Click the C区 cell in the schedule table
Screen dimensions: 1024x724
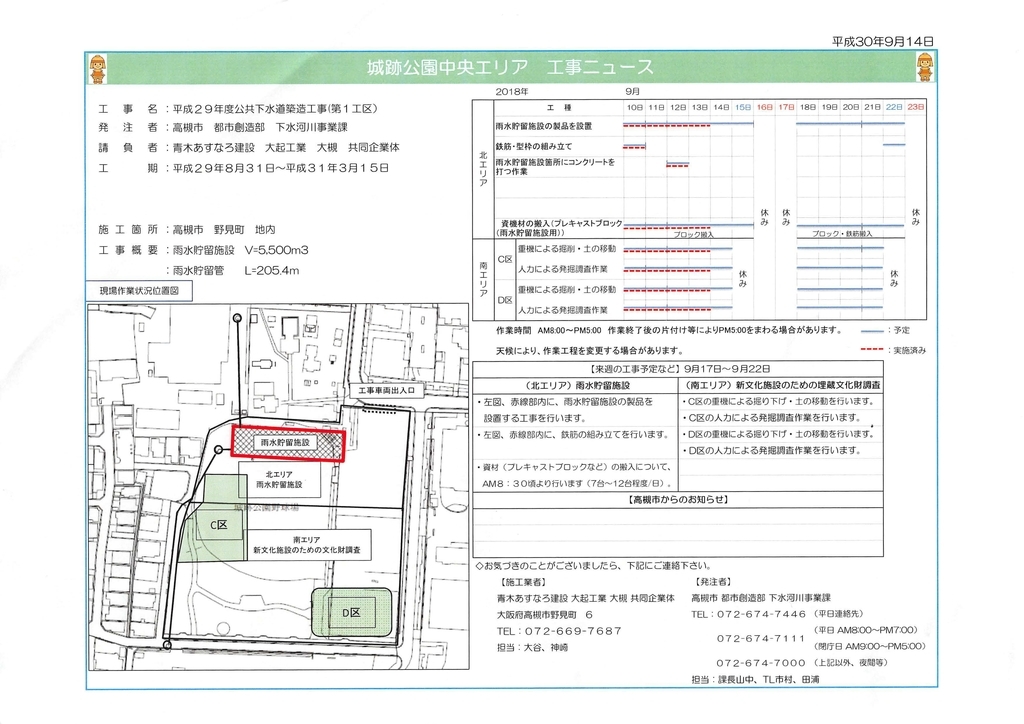[505, 259]
